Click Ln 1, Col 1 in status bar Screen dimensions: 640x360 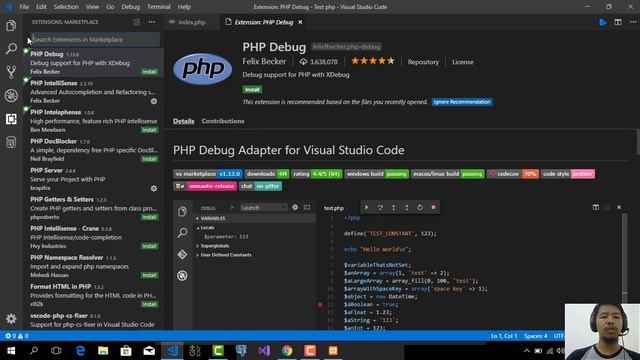(504, 336)
